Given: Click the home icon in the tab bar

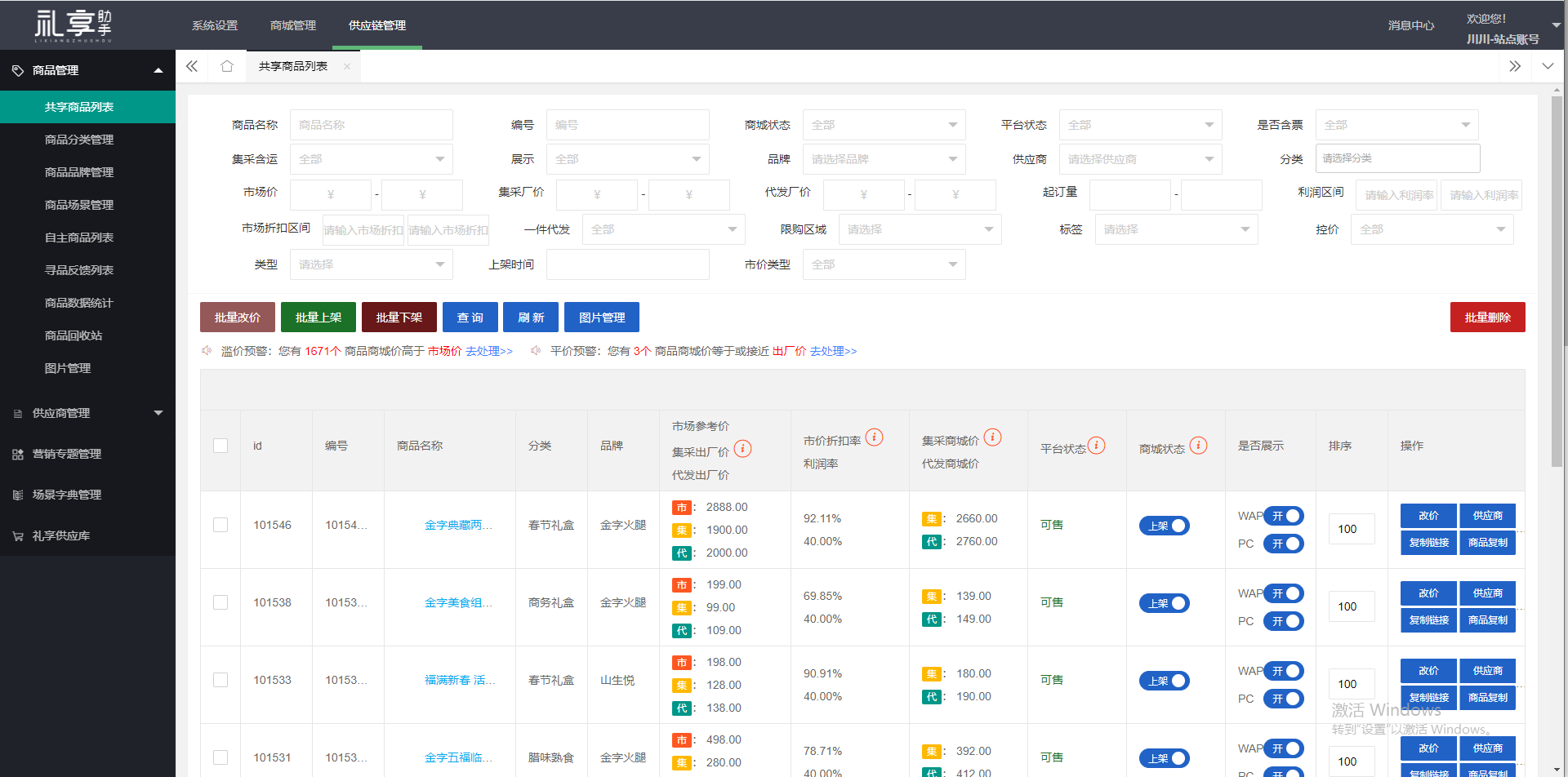Looking at the screenshot, I should coord(227,66).
